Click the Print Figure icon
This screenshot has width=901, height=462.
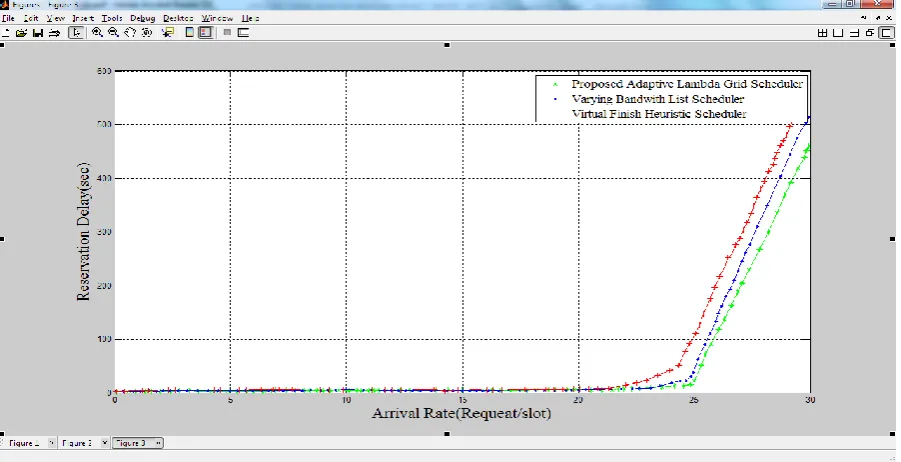55,33
